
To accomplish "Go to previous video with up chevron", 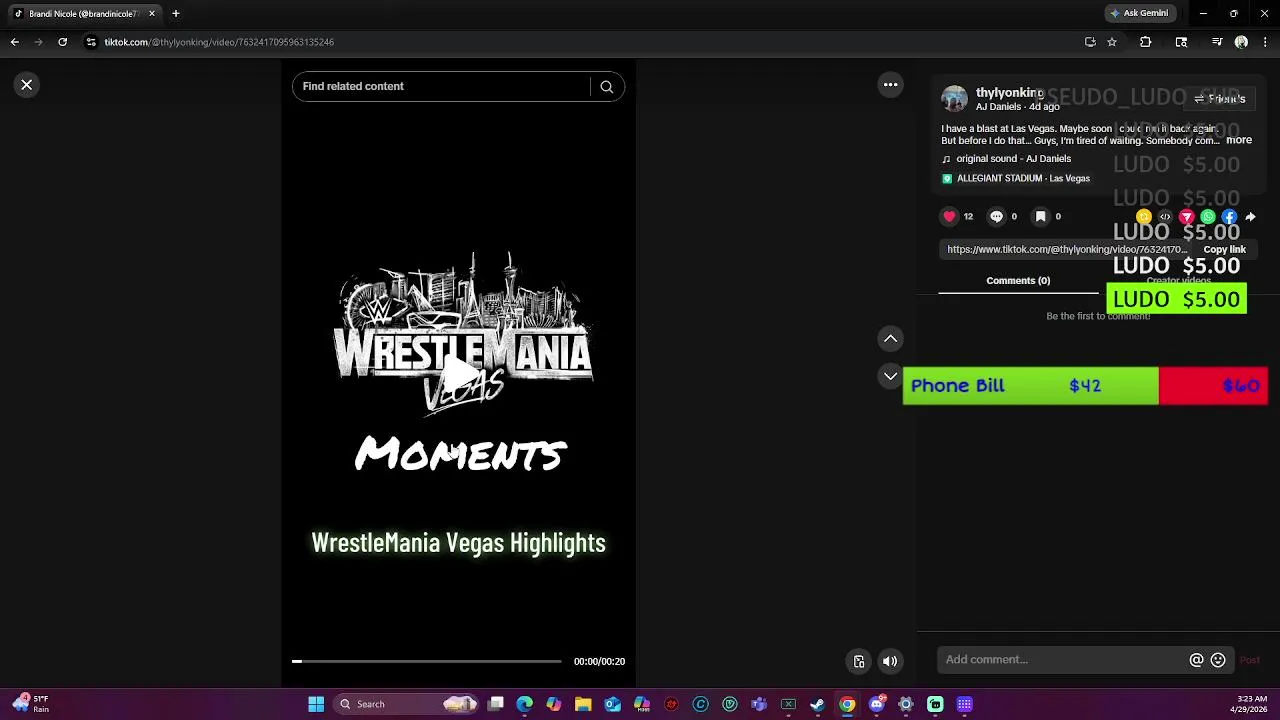I will click(890, 339).
